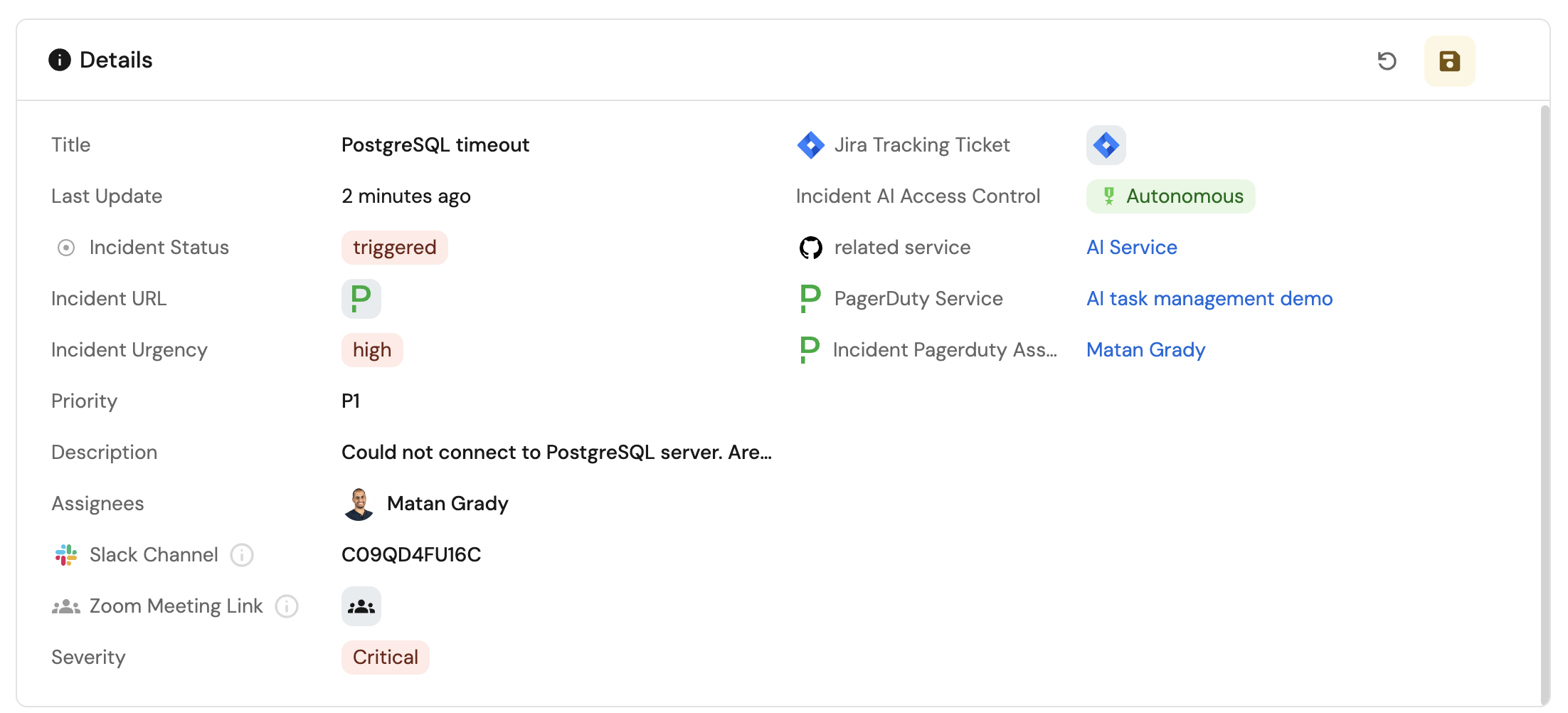Open the Zoom meeting link icon
The image size is (1568, 713).
361,606
